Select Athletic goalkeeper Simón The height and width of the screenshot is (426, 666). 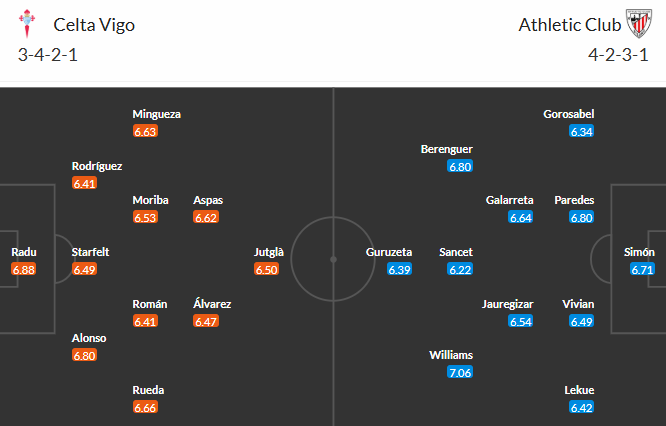coord(642,253)
